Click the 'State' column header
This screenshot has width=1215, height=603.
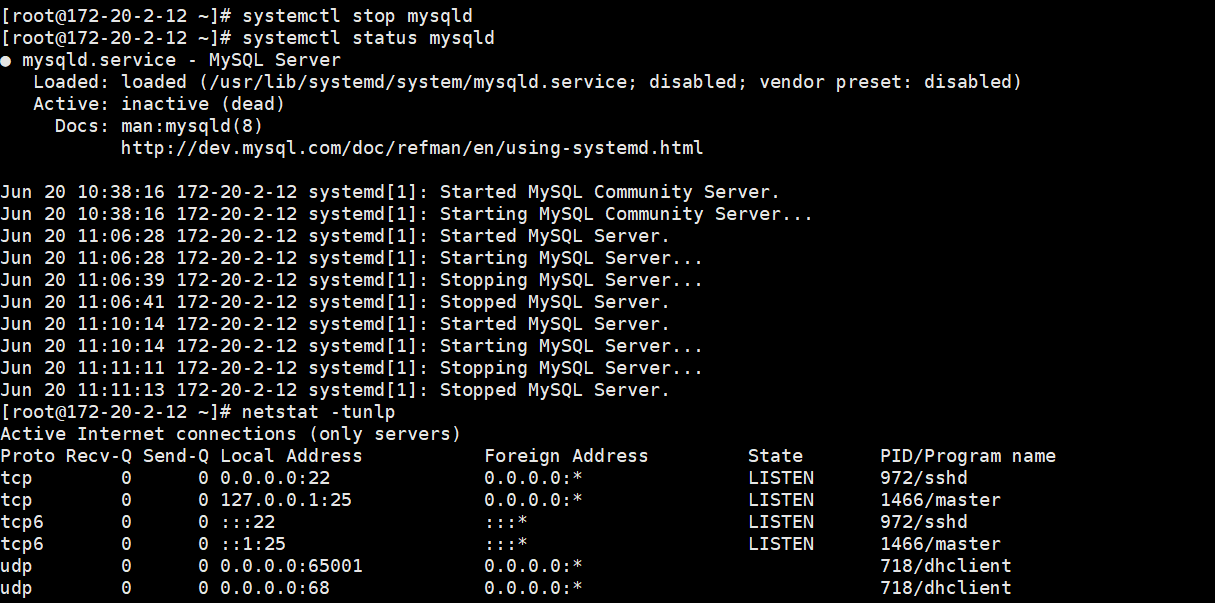[x=775, y=456]
